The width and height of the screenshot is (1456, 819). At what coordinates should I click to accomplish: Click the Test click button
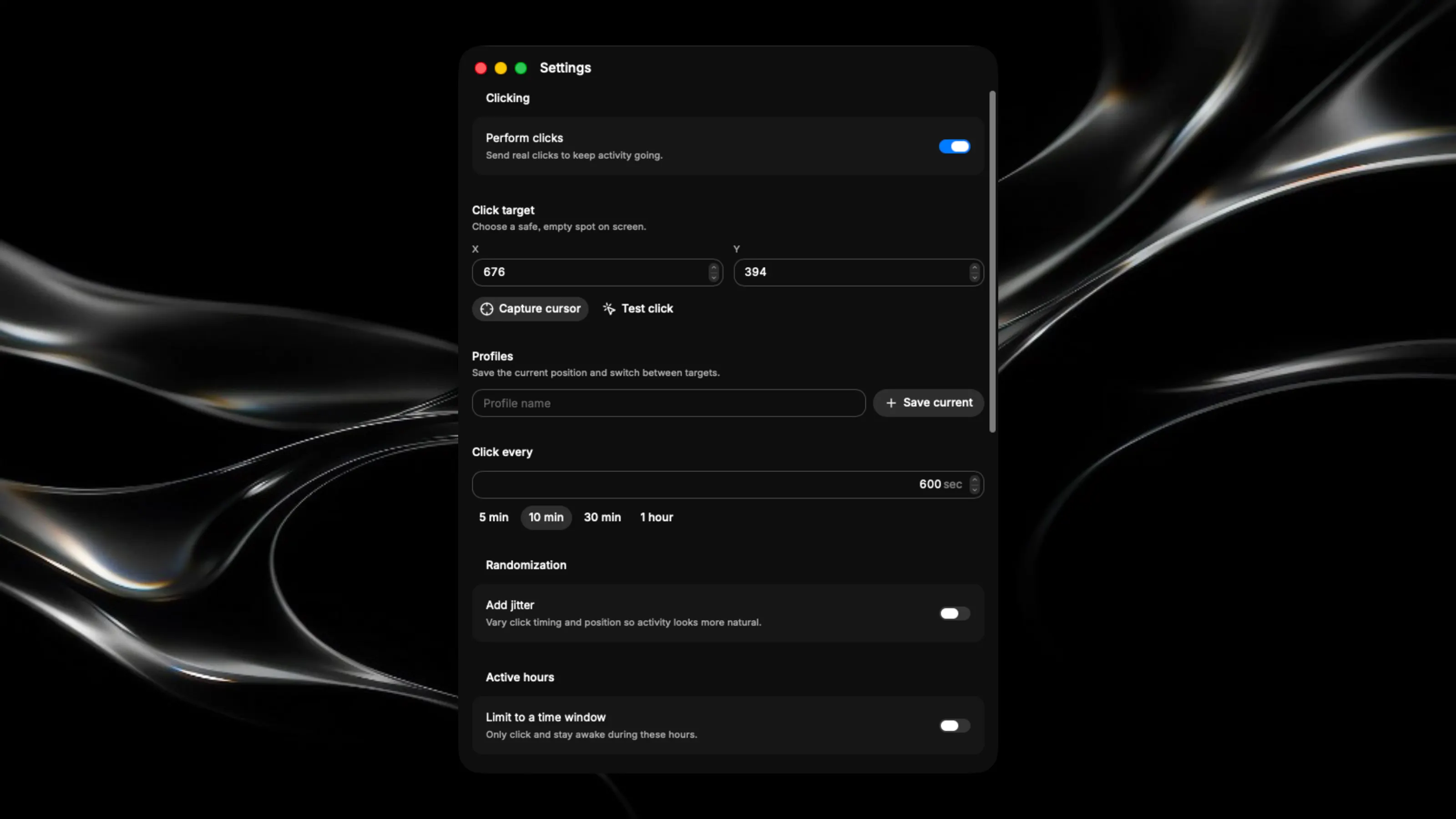coord(637,308)
